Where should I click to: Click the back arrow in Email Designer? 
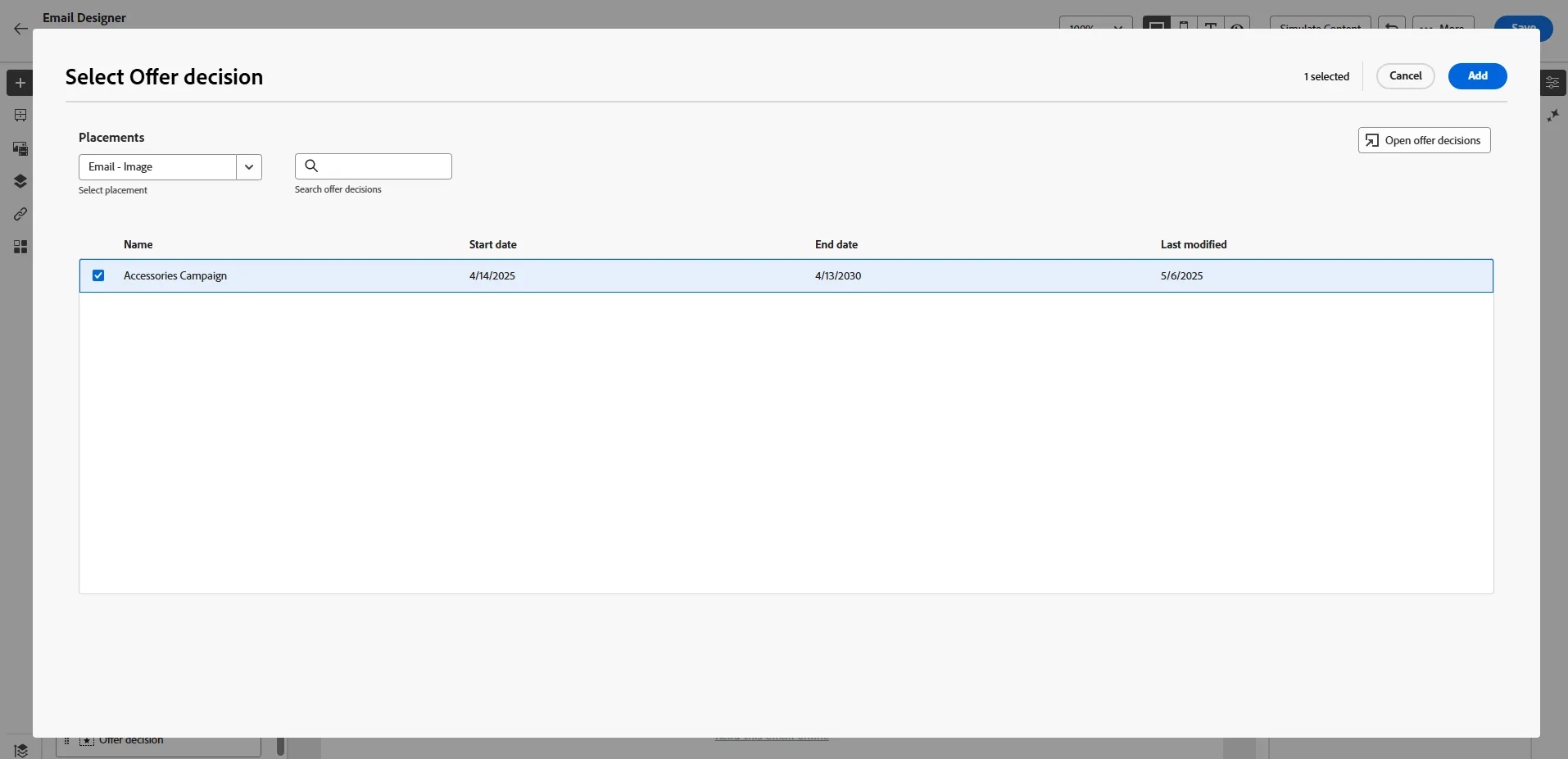20,29
